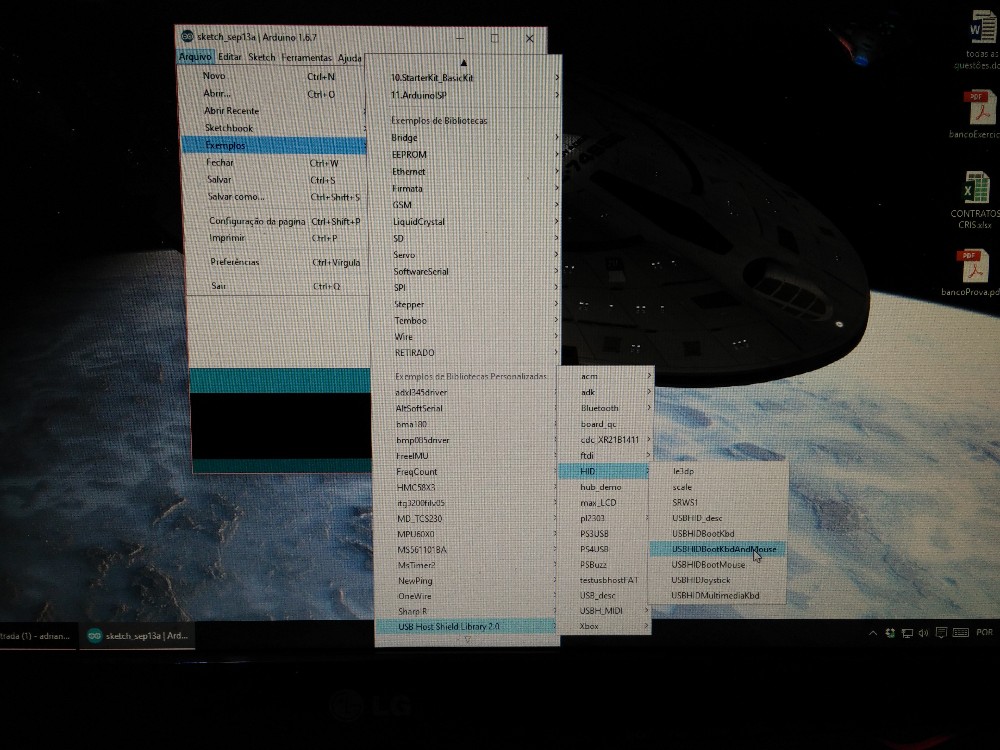The image size is (1000, 750).
Task: Open Configuração da página
Action: [x=276, y=221]
